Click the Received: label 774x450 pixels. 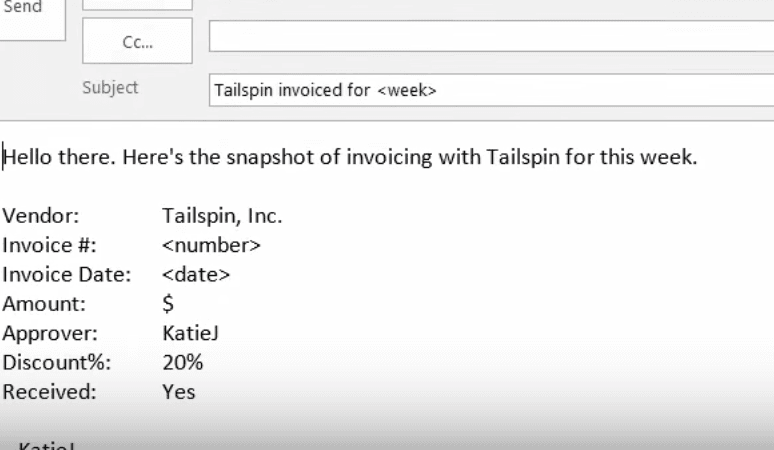click(x=49, y=392)
